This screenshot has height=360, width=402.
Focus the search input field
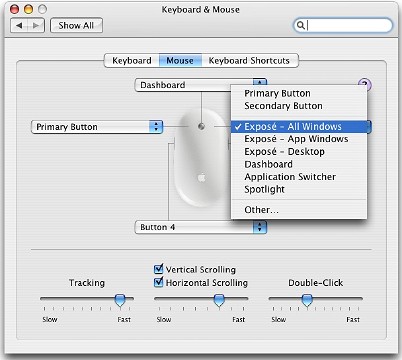pyautogui.click(x=343, y=25)
